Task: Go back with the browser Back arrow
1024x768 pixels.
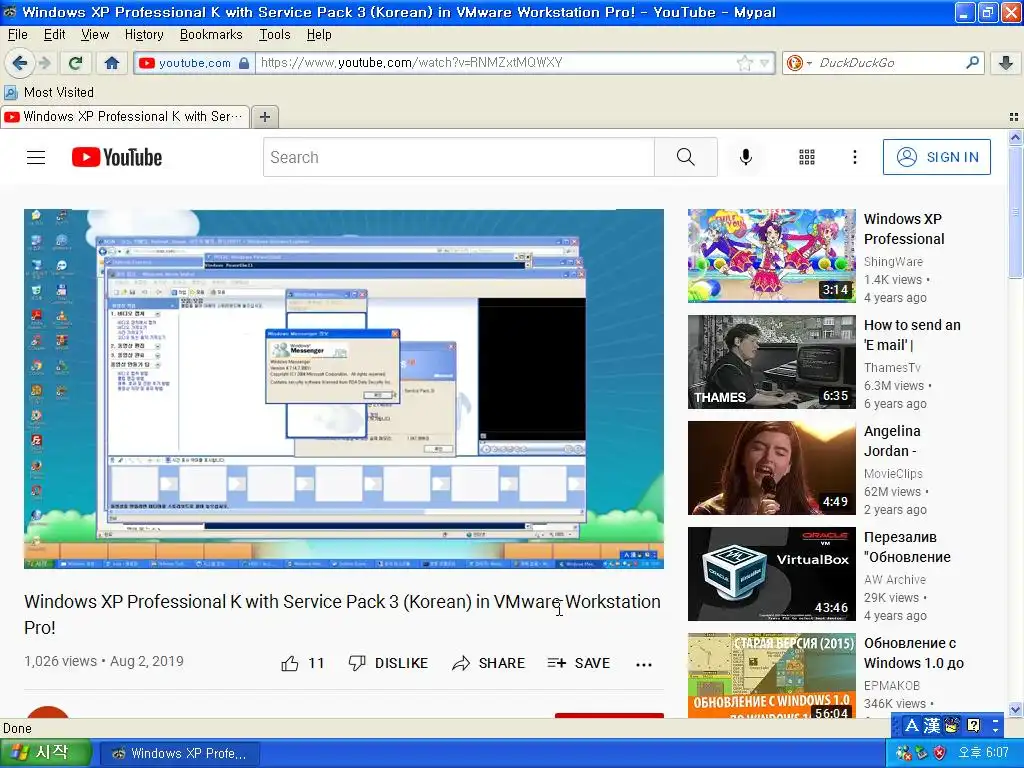Action: 20,63
